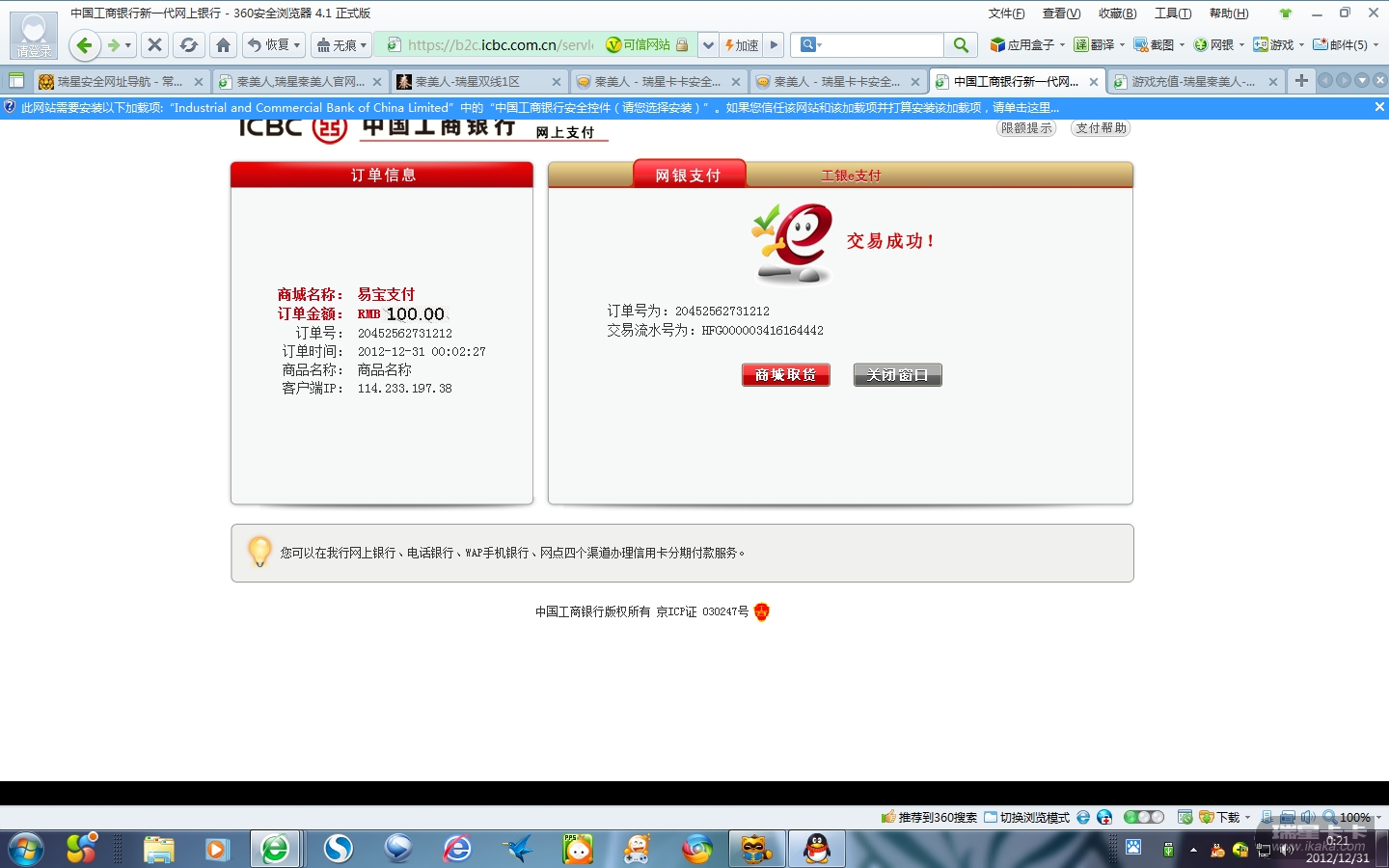Go to the browser home page icon
This screenshot has height=868, width=1389.
click(224, 45)
